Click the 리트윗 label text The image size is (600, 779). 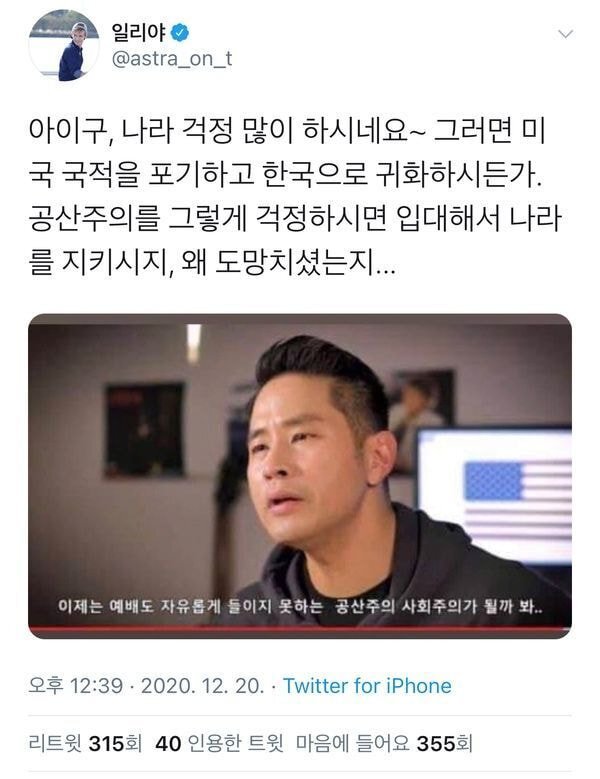coord(55,744)
